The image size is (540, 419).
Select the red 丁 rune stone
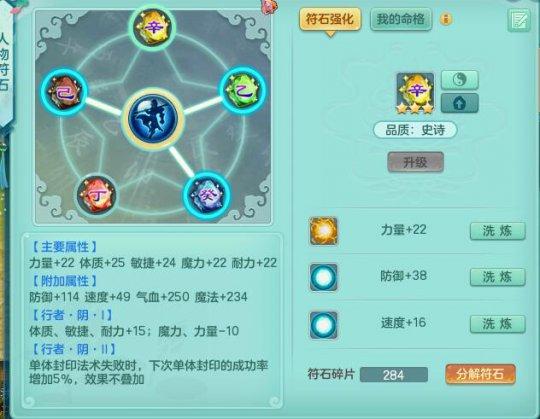96,195
